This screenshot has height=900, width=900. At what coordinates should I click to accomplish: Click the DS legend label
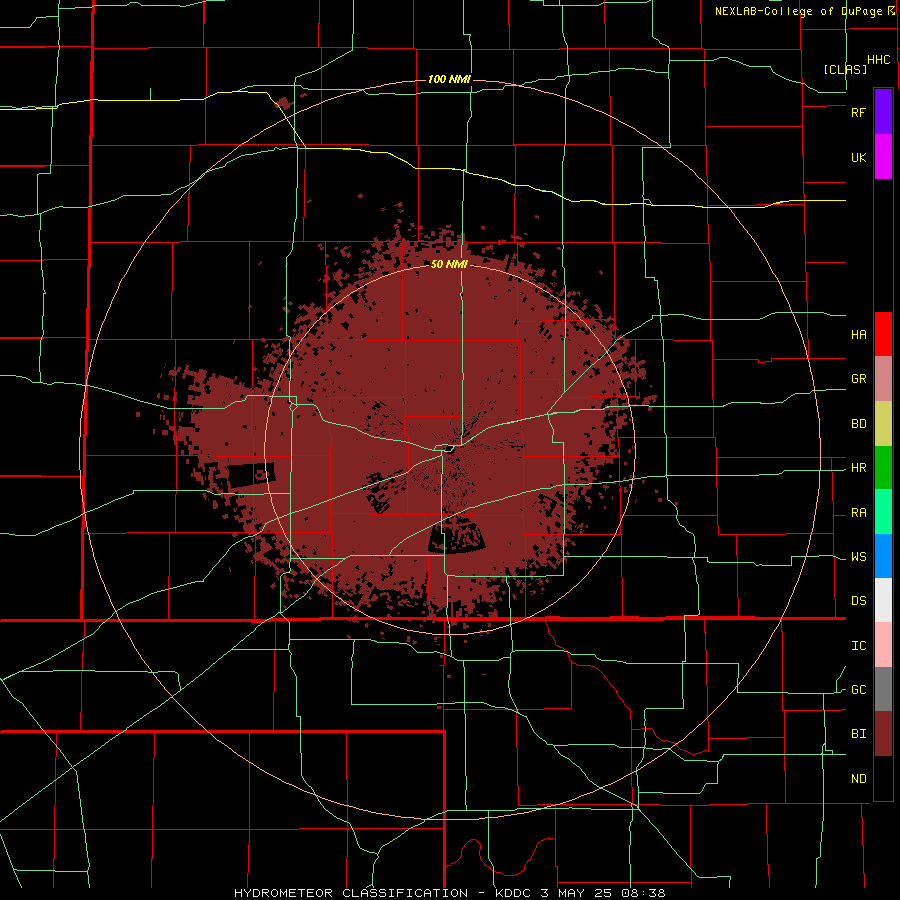pyautogui.click(x=858, y=601)
